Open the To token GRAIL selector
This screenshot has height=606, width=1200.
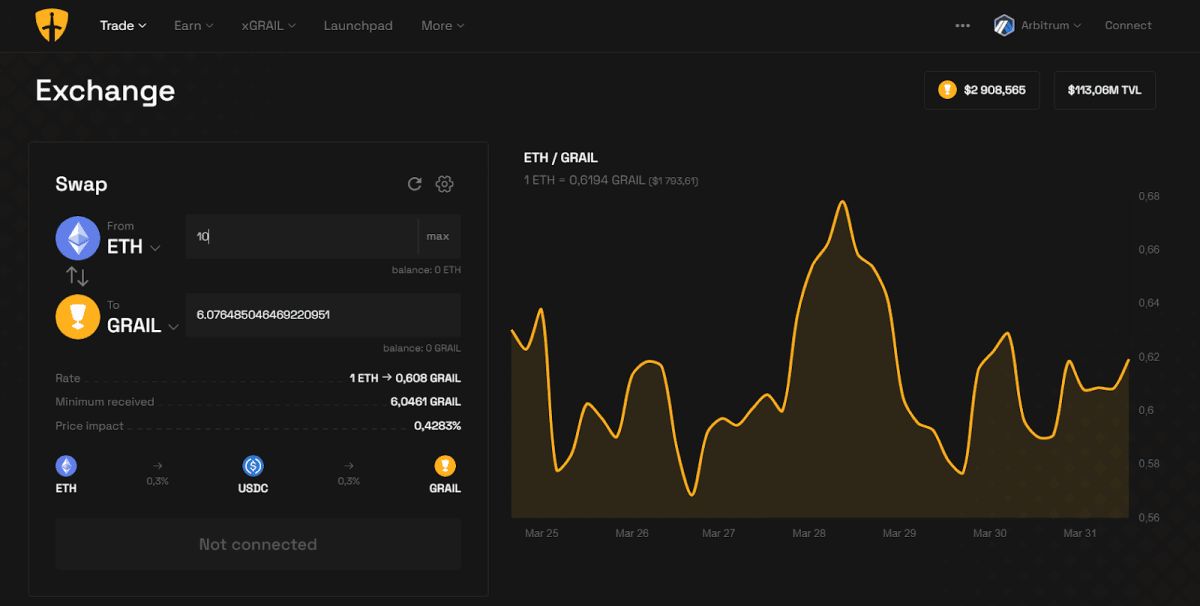135,326
